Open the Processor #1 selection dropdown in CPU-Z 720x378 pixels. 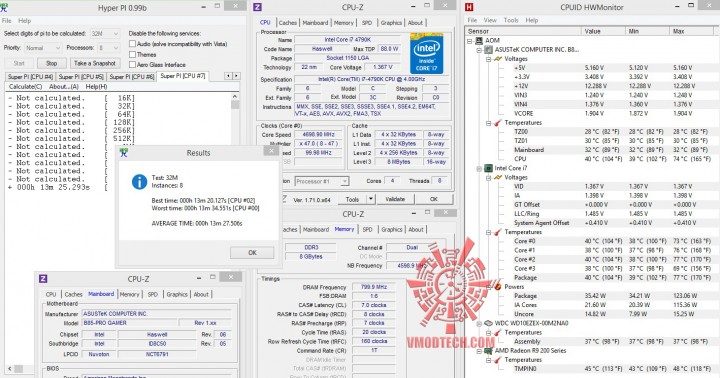[321, 181]
